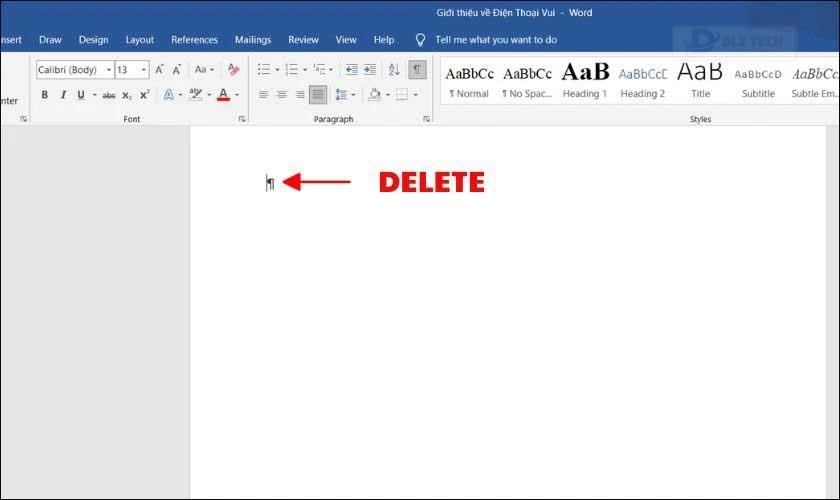
Task: Create multilevel list
Action: [320, 69]
